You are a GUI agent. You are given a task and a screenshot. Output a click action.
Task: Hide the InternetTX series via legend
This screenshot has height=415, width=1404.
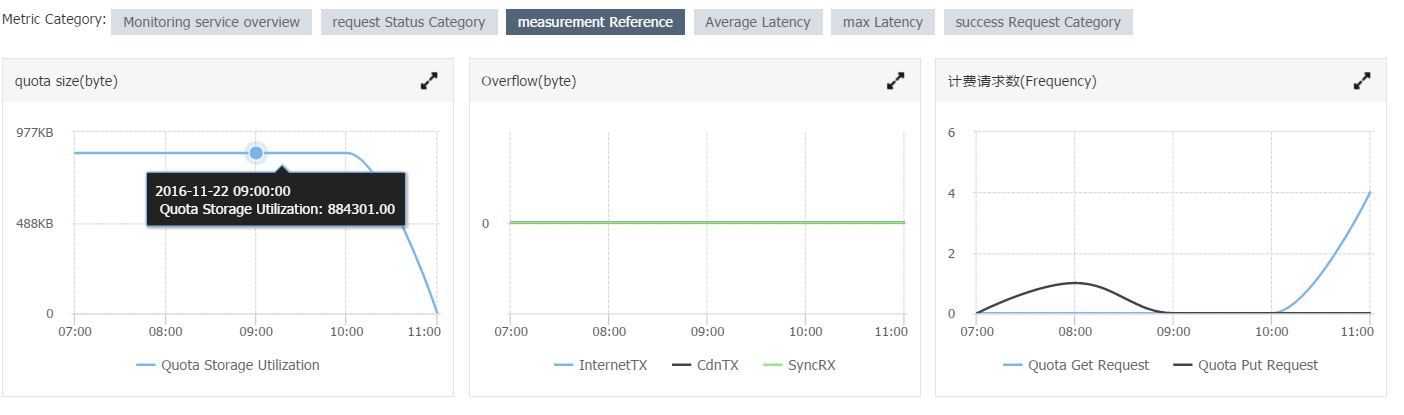(x=601, y=365)
